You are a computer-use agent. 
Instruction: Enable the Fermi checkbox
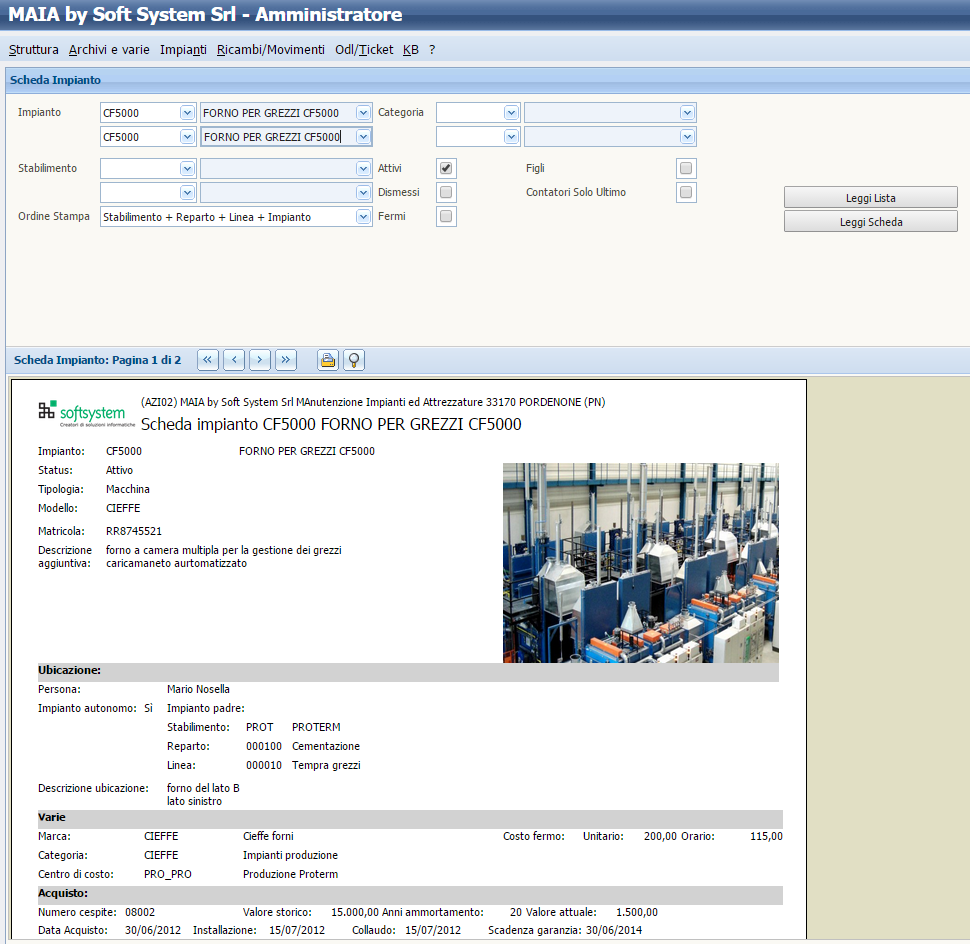pos(446,217)
